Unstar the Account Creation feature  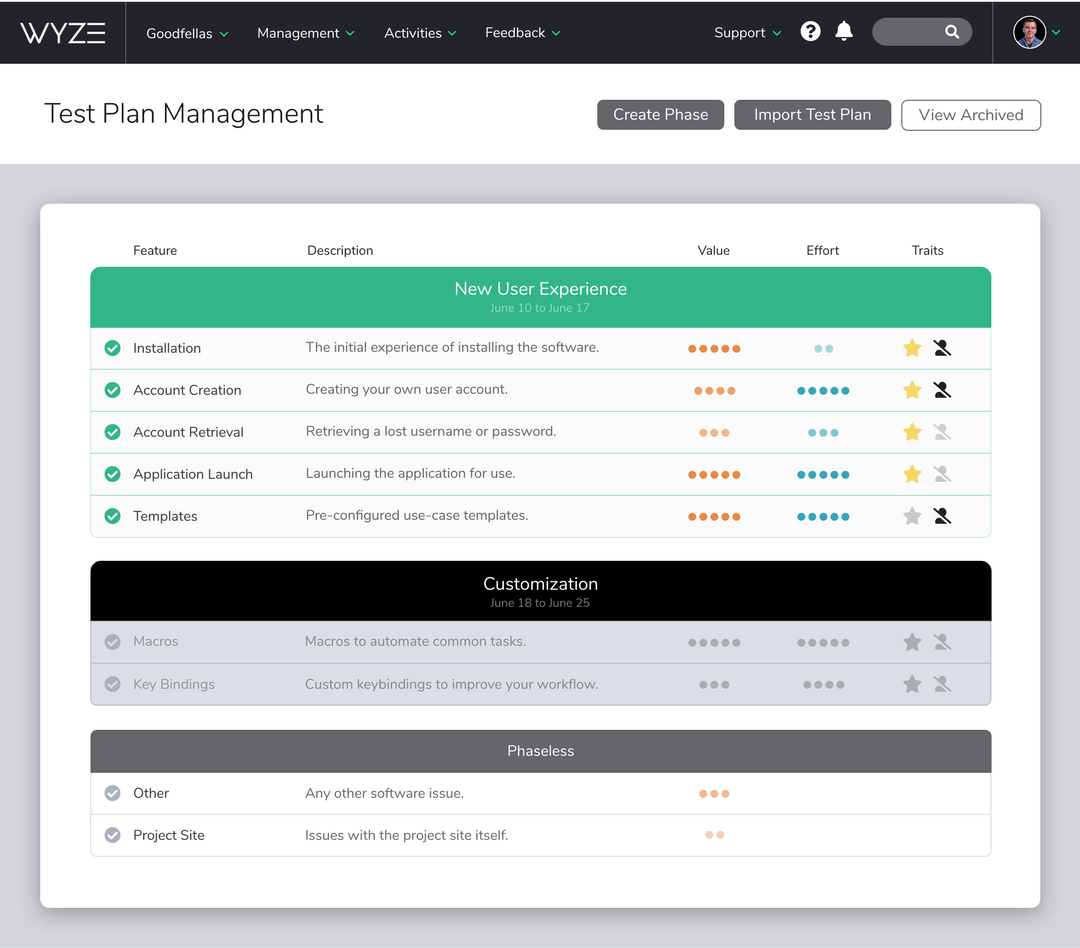(911, 390)
